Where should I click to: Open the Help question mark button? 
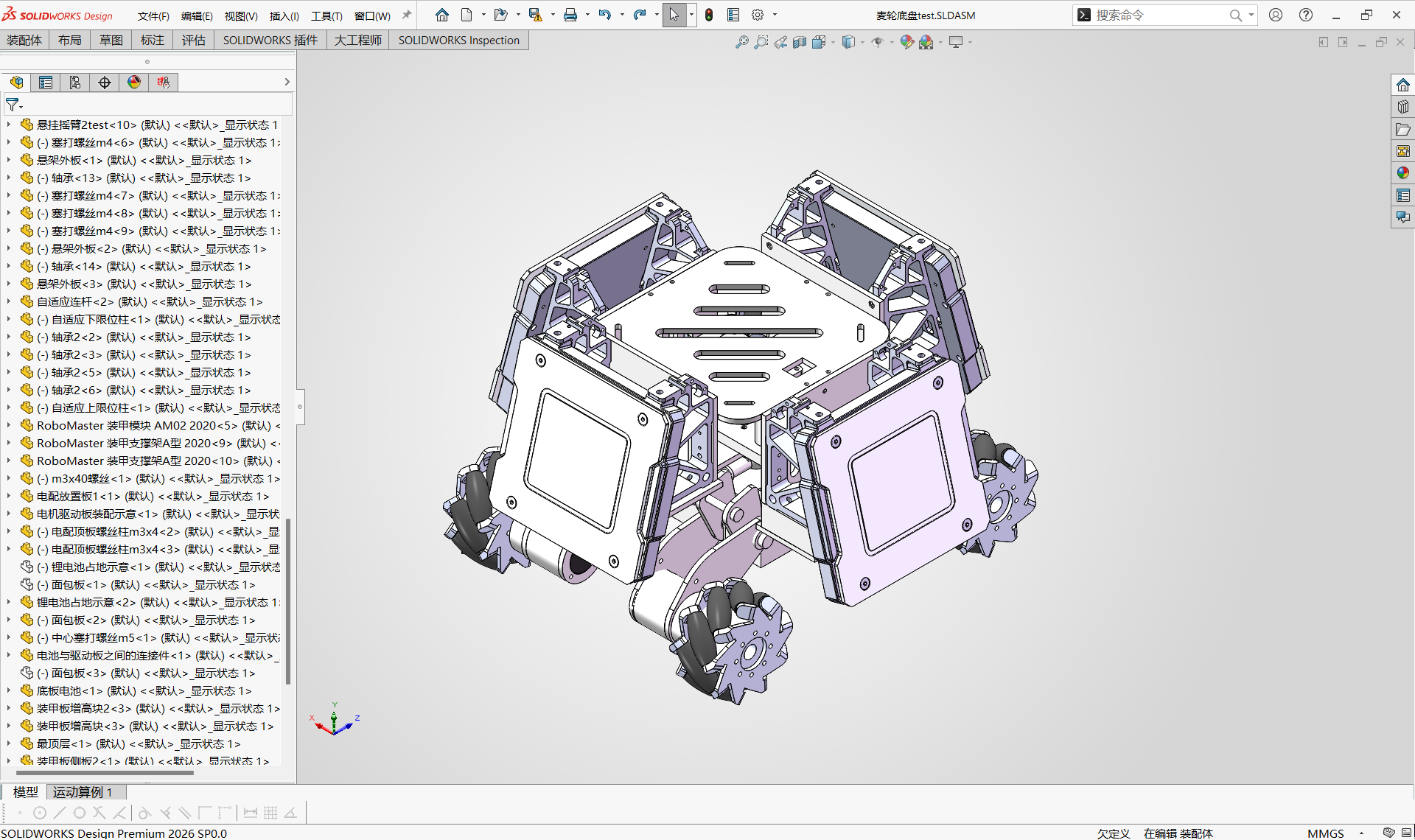pyautogui.click(x=1305, y=15)
